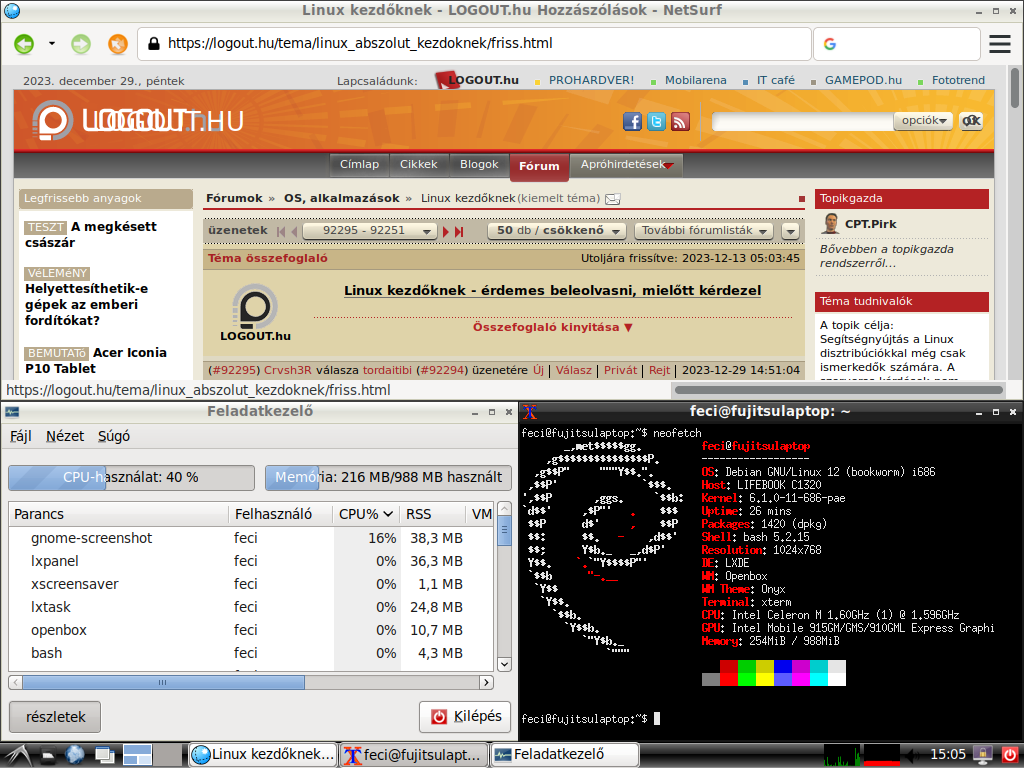Open the Acer Iconia P10 Tablet article
Viewport: 1024px width, 768px height.
coord(95,360)
